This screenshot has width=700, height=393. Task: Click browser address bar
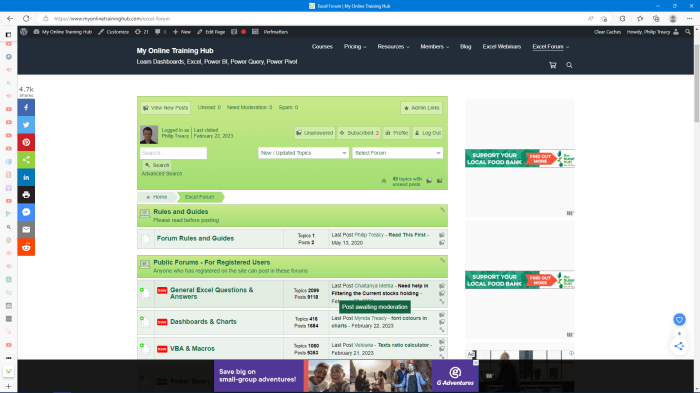[x=312, y=19]
